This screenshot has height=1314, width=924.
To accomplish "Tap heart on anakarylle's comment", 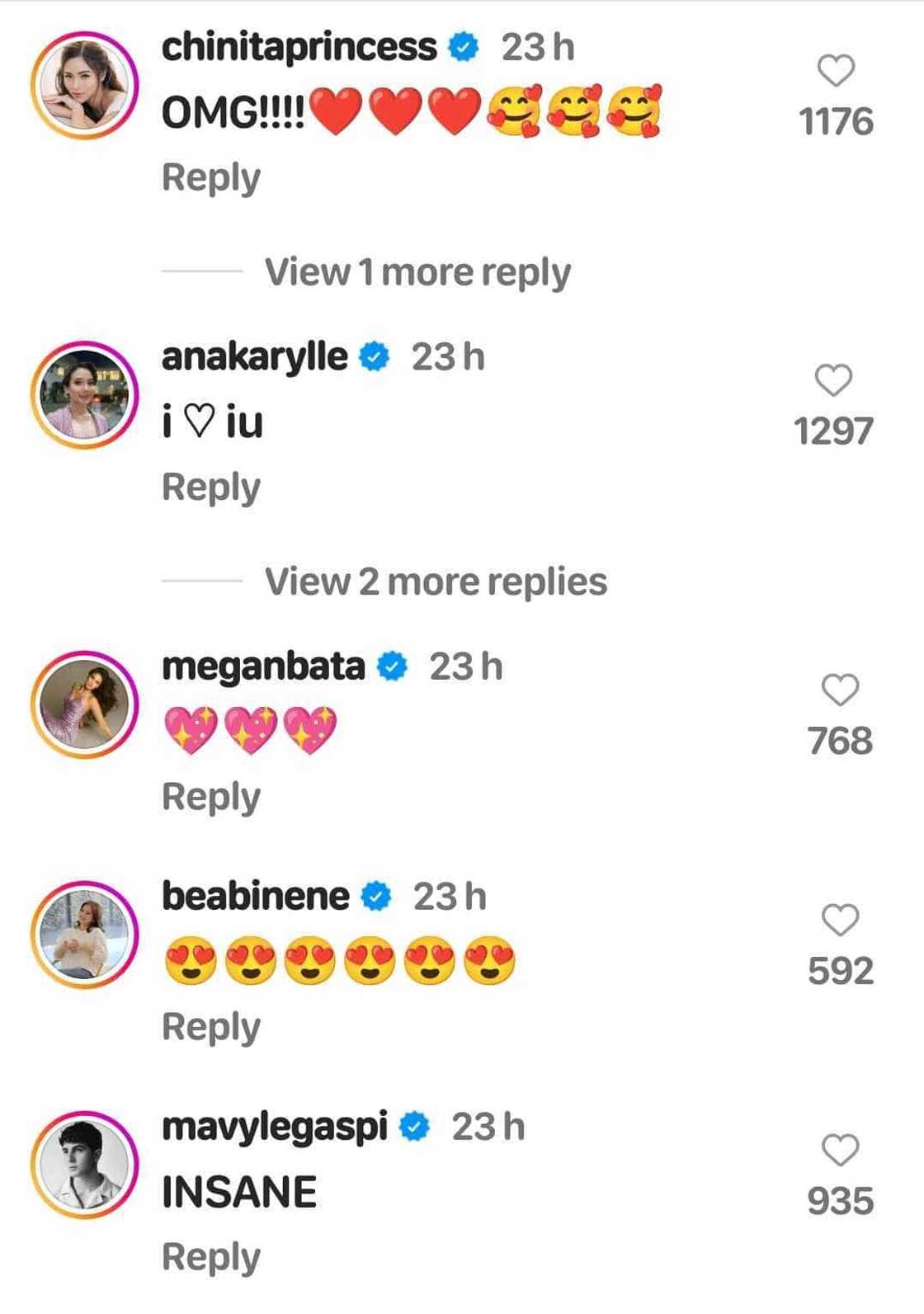I will [x=833, y=380].
